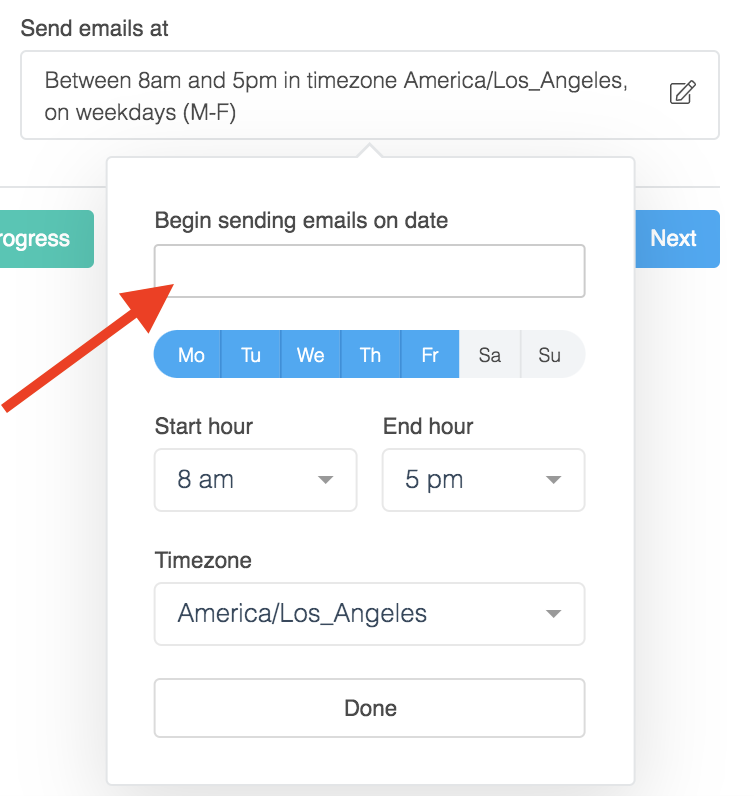This screenshot has width=754, height=796.
Task: Toggle Tuesday sending day
Action: 251,355
